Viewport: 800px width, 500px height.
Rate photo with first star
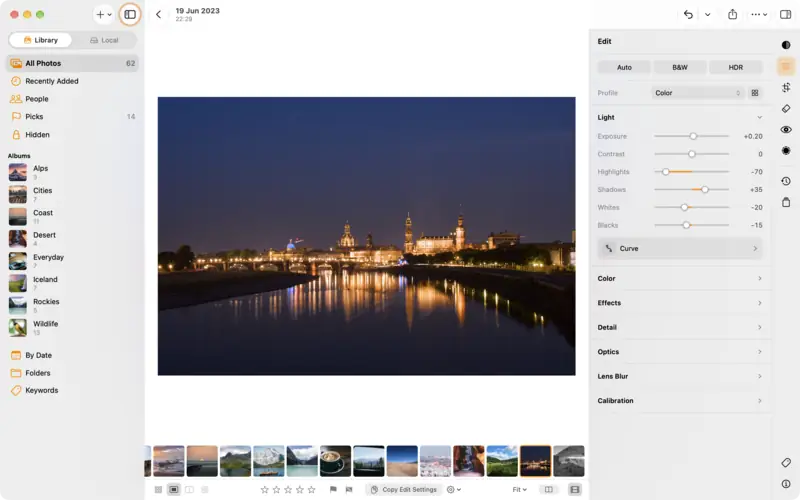[x=264, y=489]
